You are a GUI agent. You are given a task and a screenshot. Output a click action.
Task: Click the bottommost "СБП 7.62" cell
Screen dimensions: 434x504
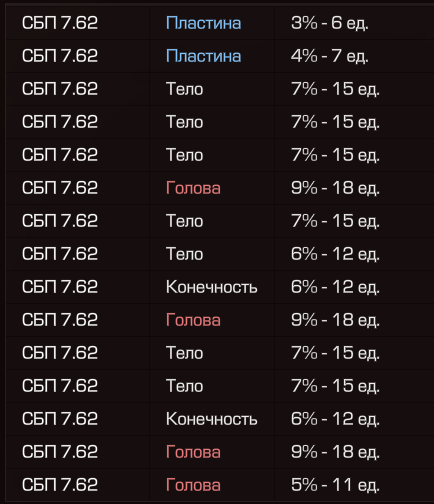point(60,485)
